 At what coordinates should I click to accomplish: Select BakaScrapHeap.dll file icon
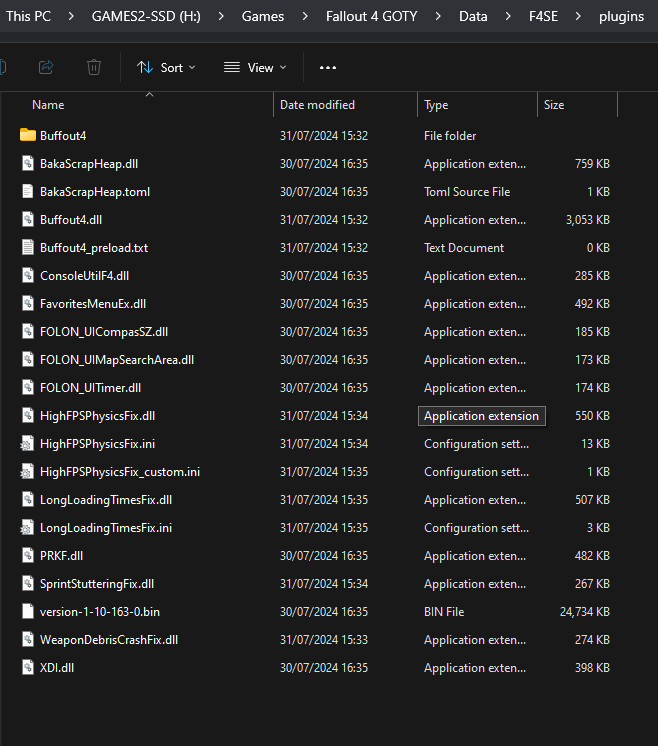click(x=28, y=164)
